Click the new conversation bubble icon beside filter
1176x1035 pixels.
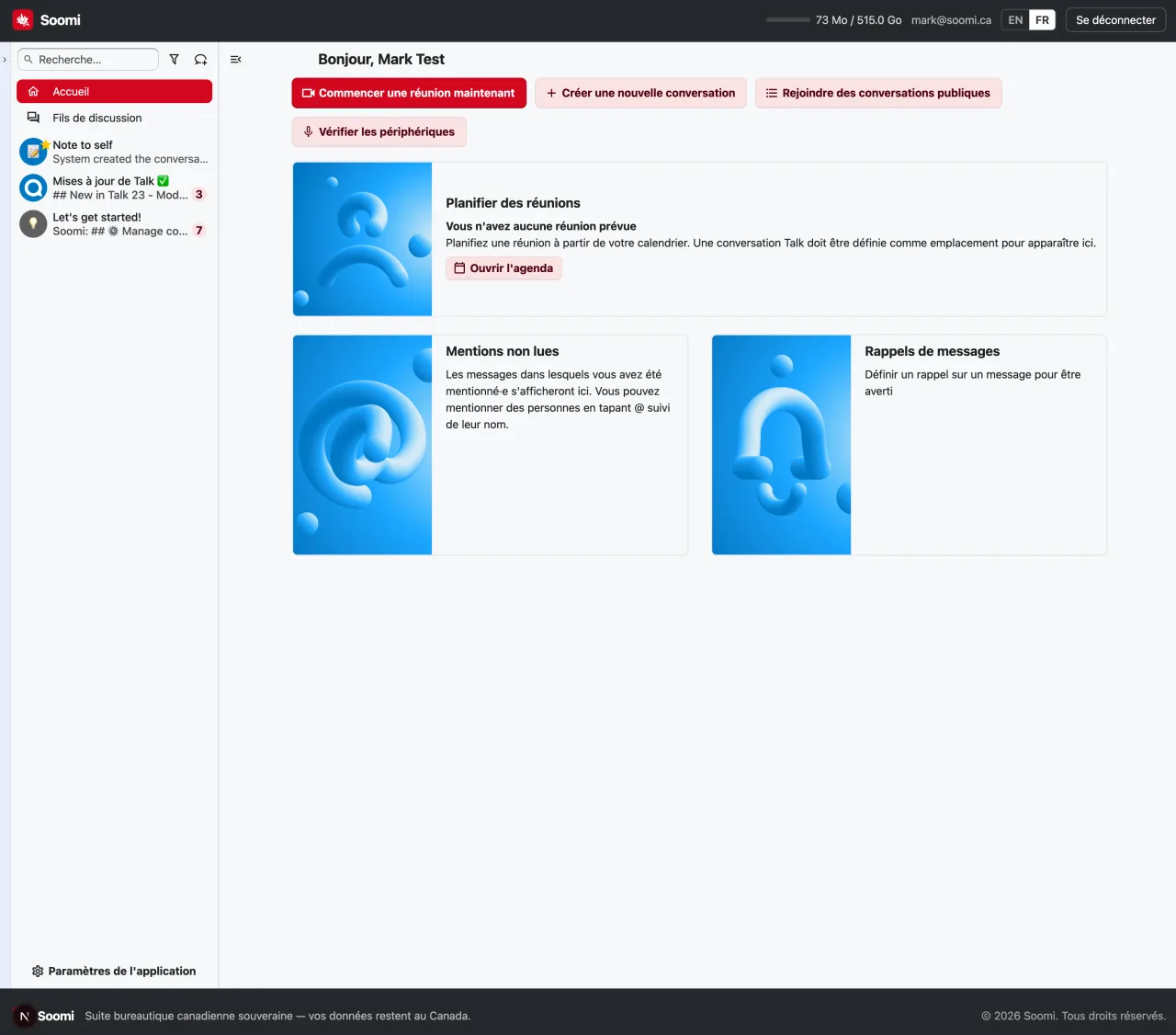pyautogui.click(x=200, y=60)
